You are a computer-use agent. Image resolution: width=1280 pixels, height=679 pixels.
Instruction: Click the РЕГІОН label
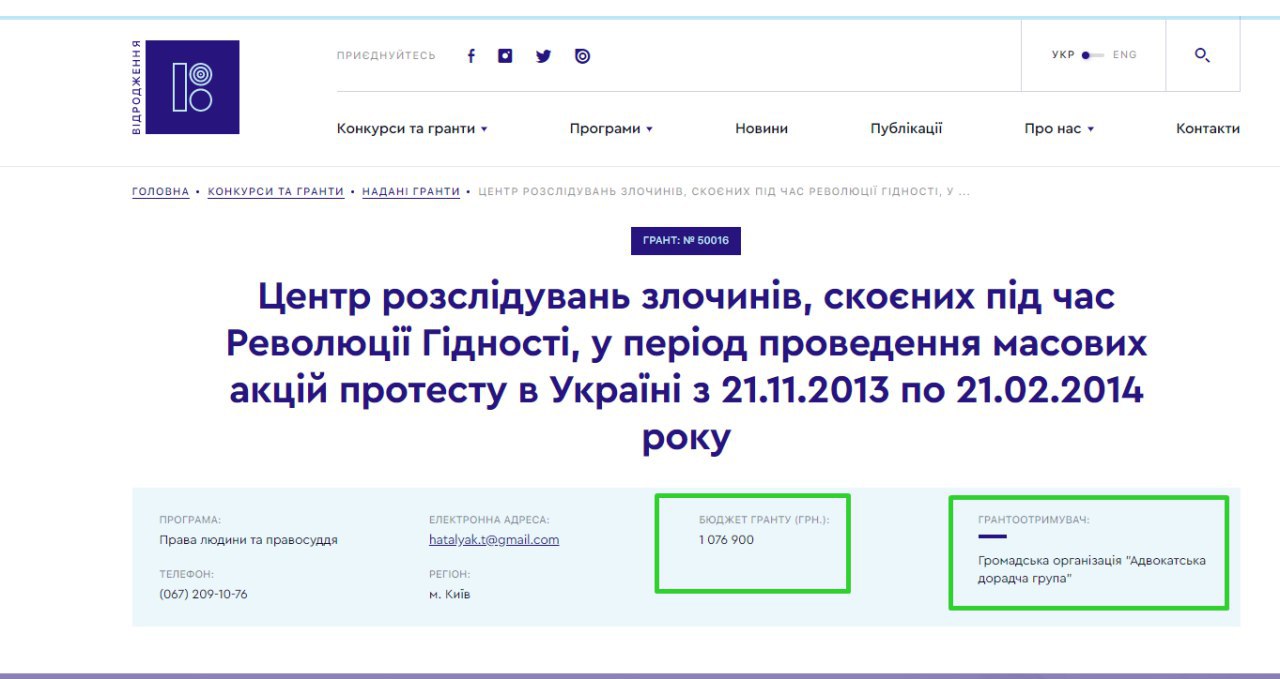coord(449,574)
